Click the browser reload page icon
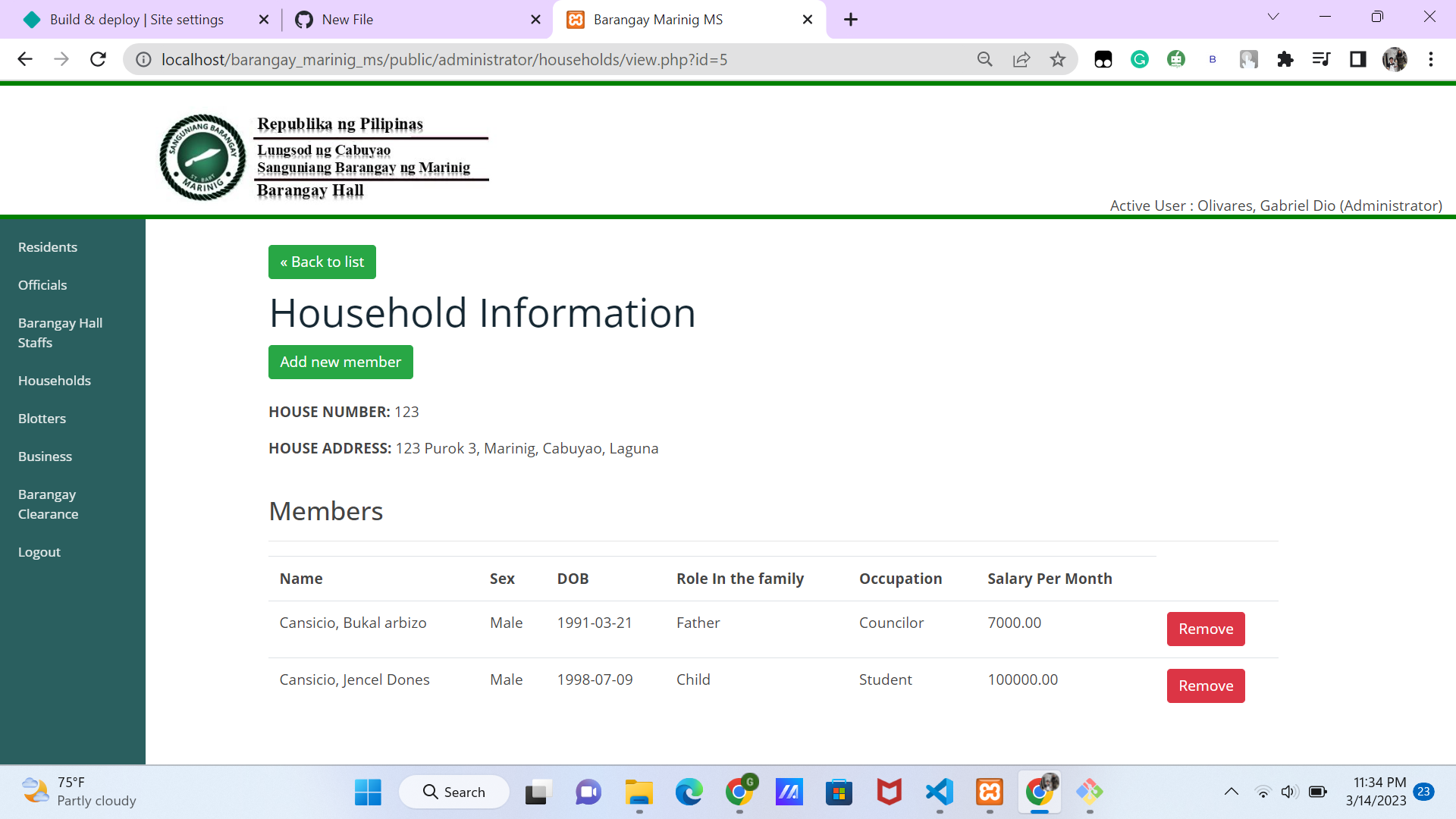Image resolution: width=1456 pixels, height=819 pixels. [x=98, y=59]
